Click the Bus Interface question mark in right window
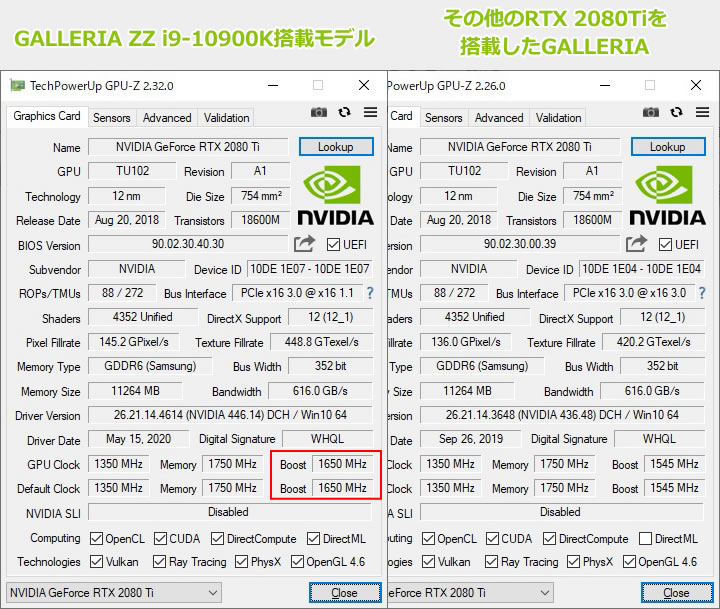The width and height of the screenshot is (720, 609). (702, 293)
